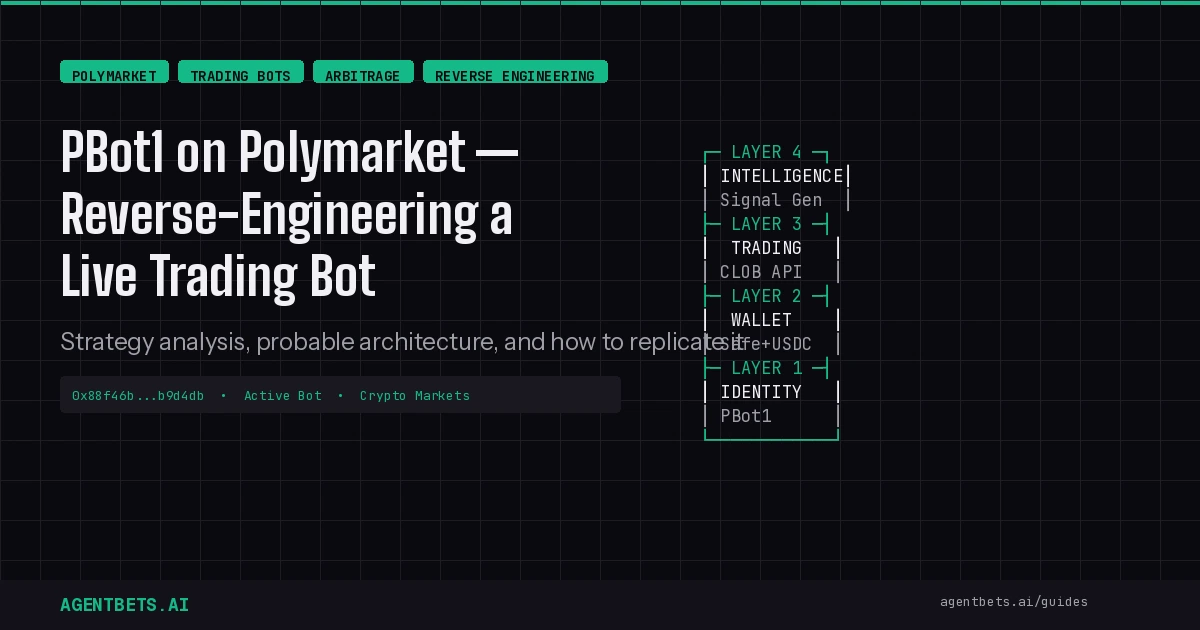This screenshot has height=630, width=1200.
Task: Click the REVERSE ENGINEERING tag
Action: pos(515,72)
